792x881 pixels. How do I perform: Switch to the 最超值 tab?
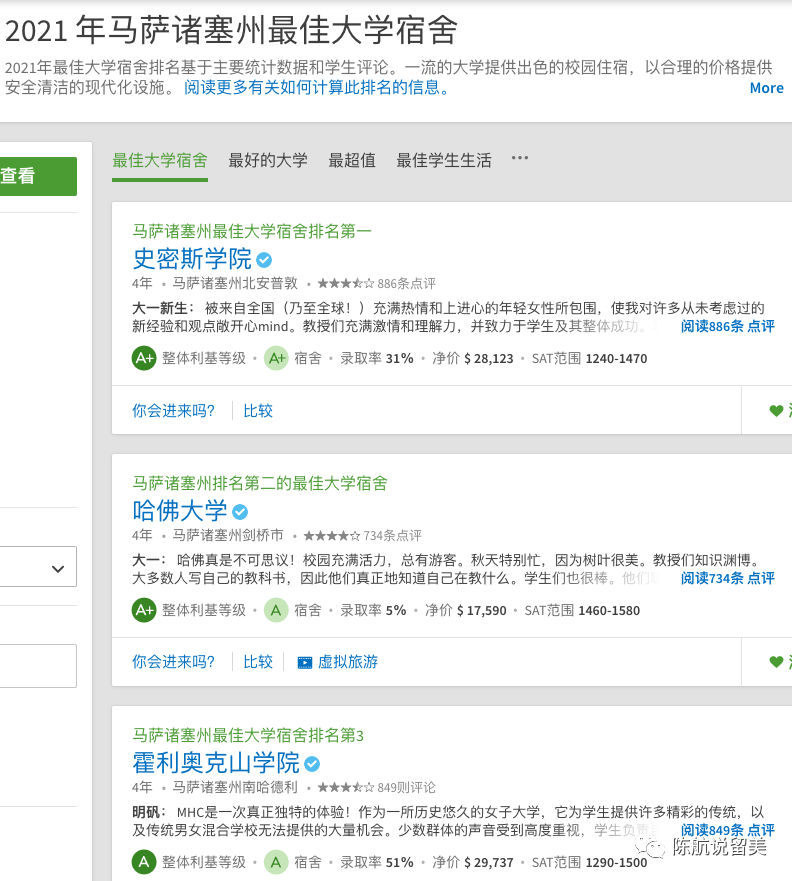[x=352, y=160]
